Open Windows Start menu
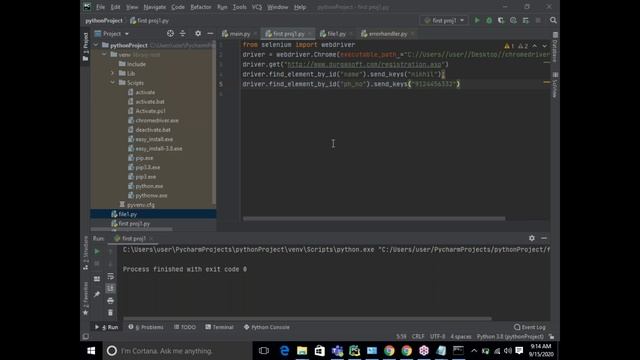The image size is (640, 360). 91,351
